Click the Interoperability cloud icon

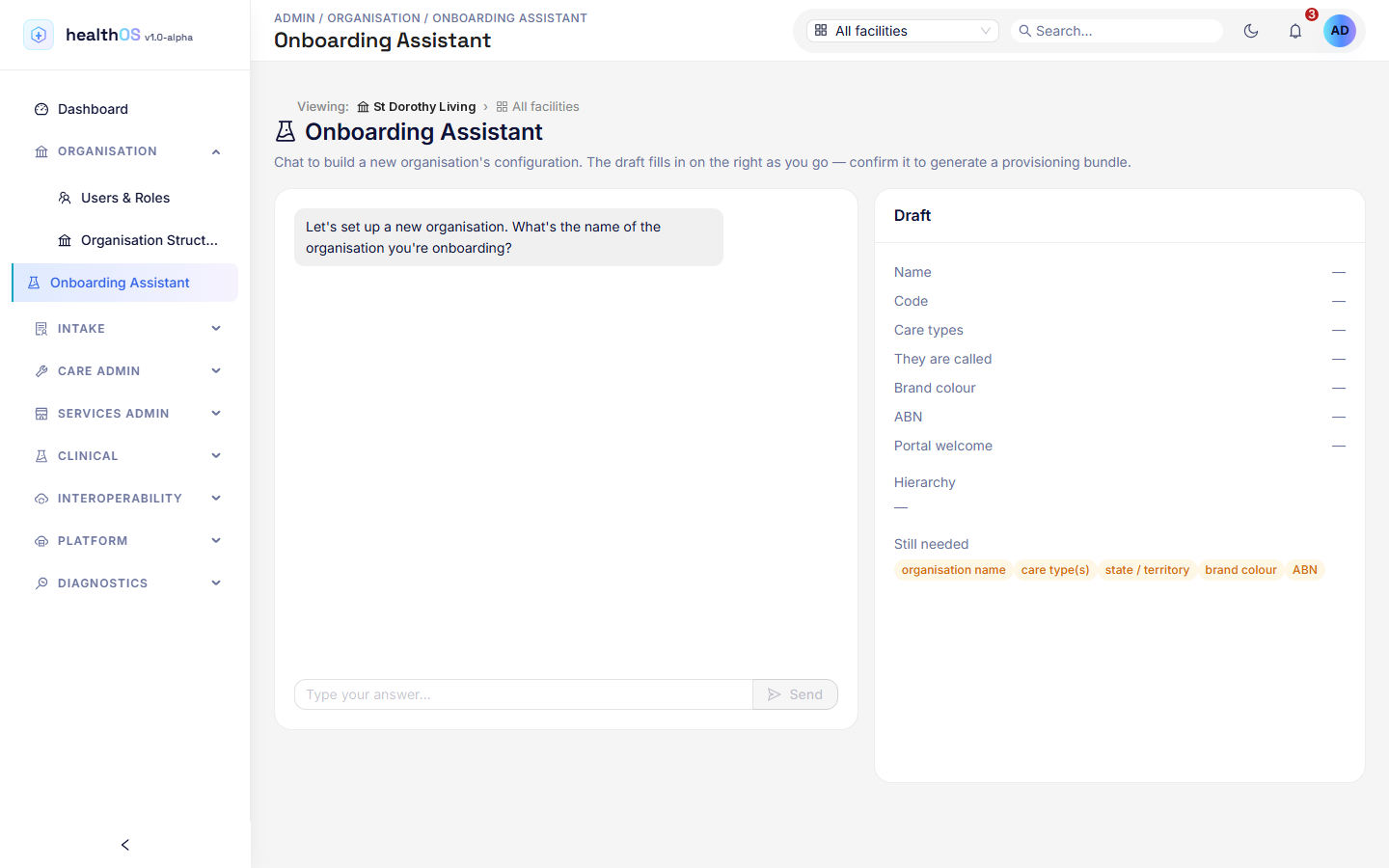pyautogui.click(x=41, y=499)
